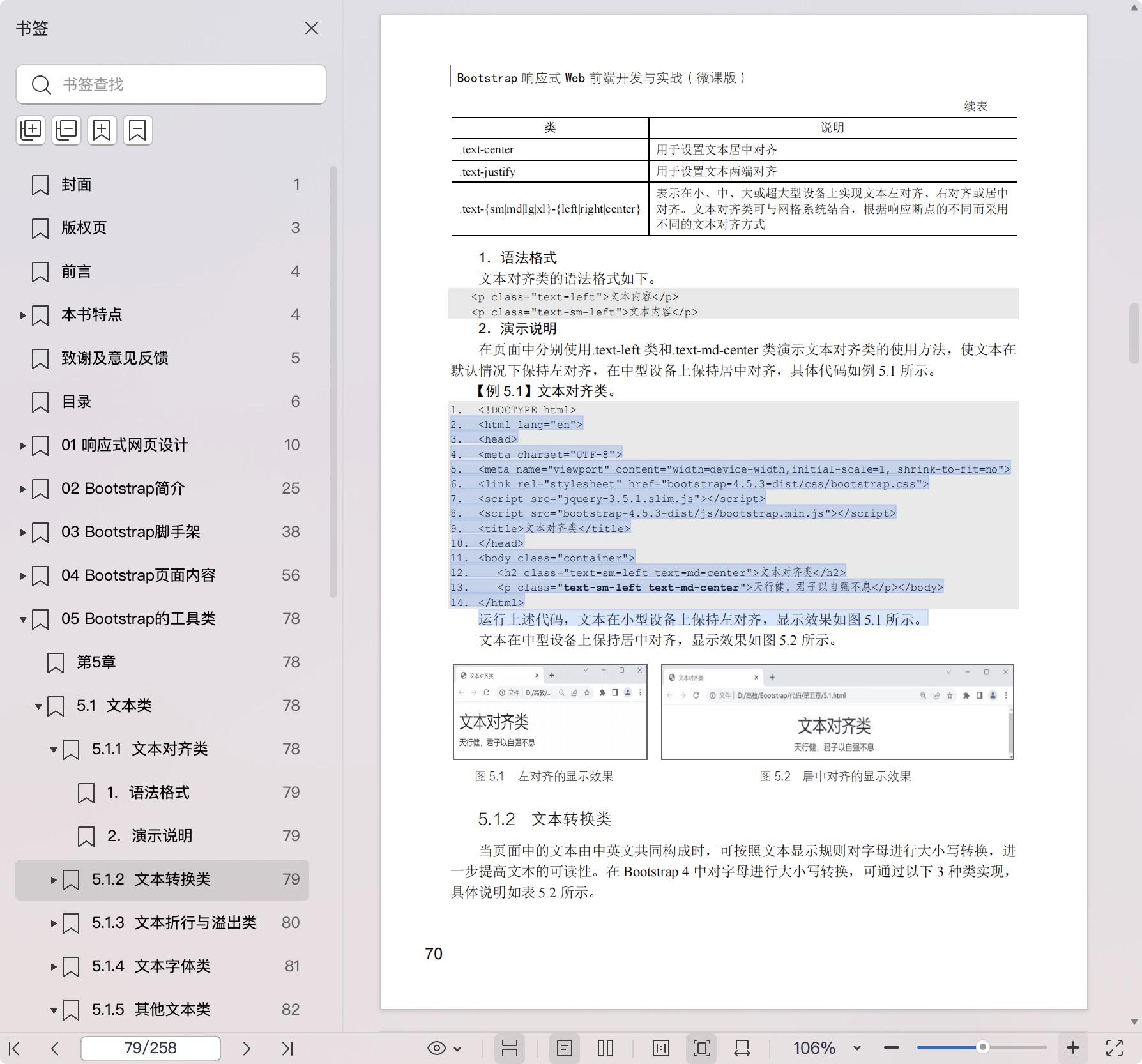Expand 5.1.3 文本折行与溢出类 bookmark

coord(54,923)
